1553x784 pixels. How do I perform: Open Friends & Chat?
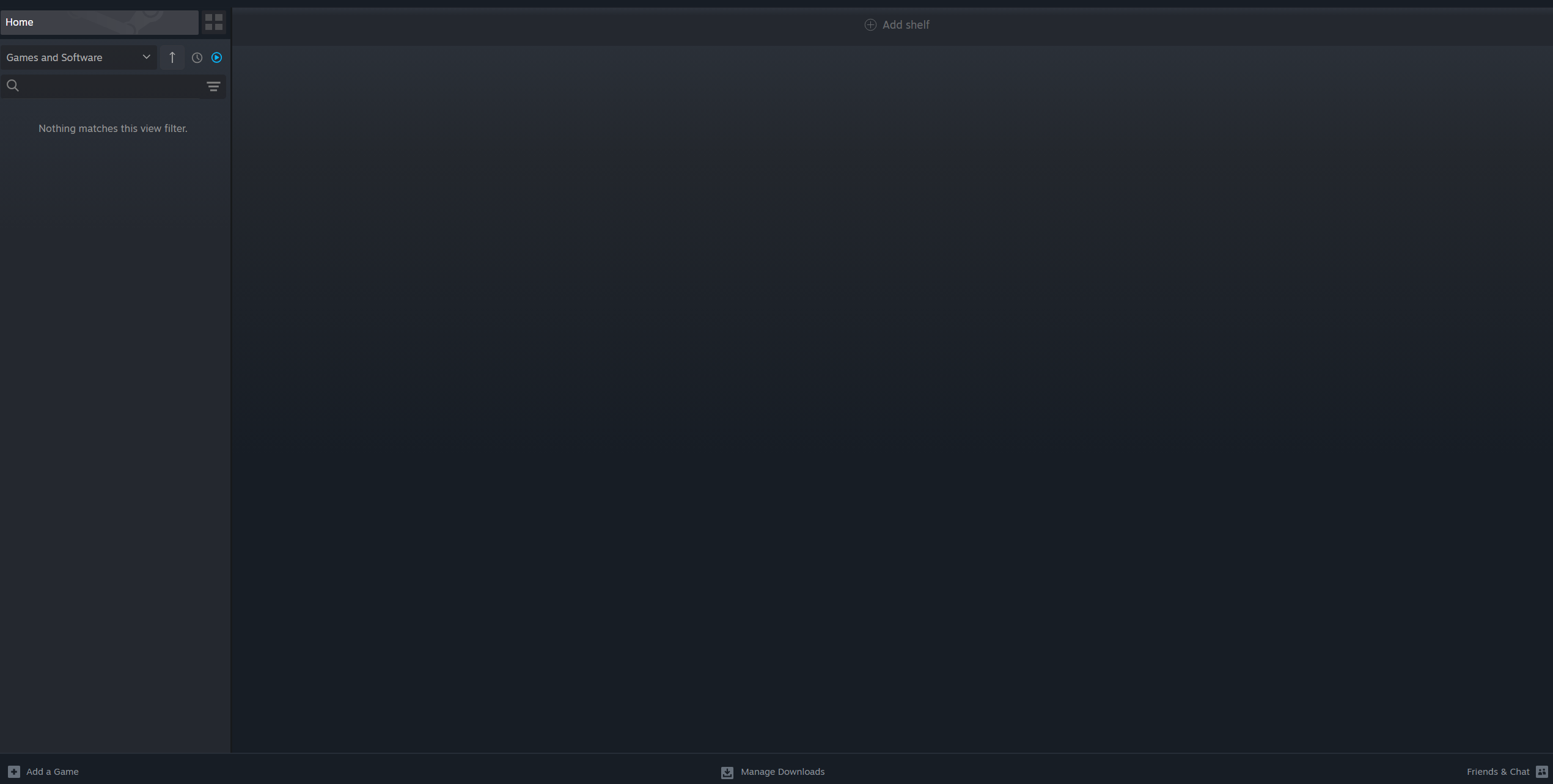[x=1507, y=772]
